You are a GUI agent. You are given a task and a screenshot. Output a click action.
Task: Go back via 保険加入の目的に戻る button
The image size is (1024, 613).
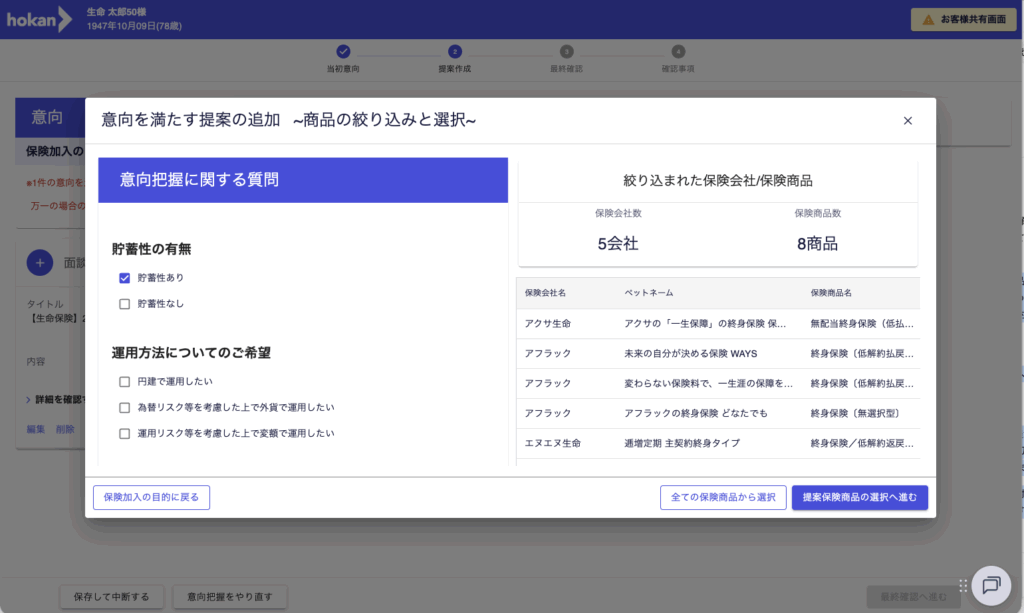(x=151, y=497)
